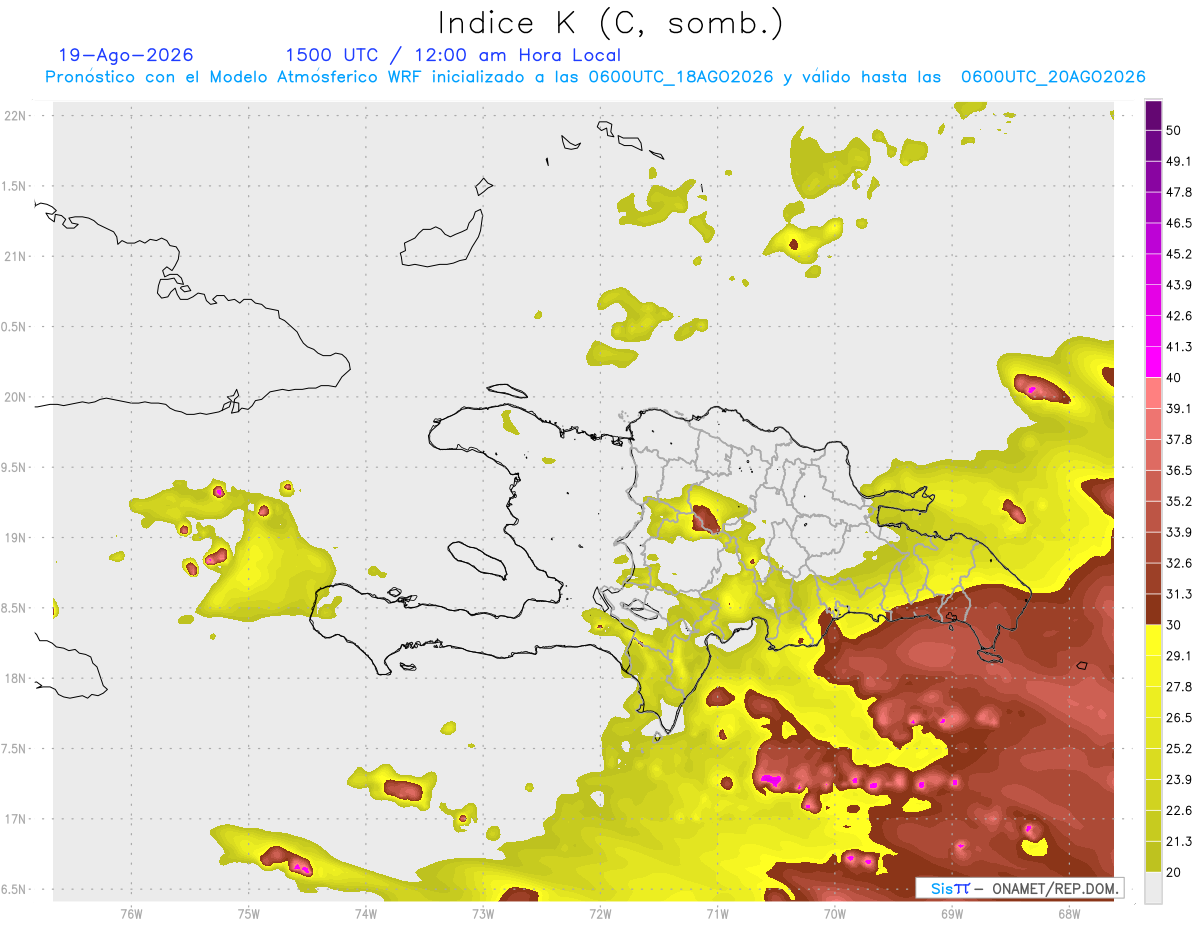Click colorbar label '43.9'
The height and width of the screenshot is (927, 1200).
(1179, 285)
